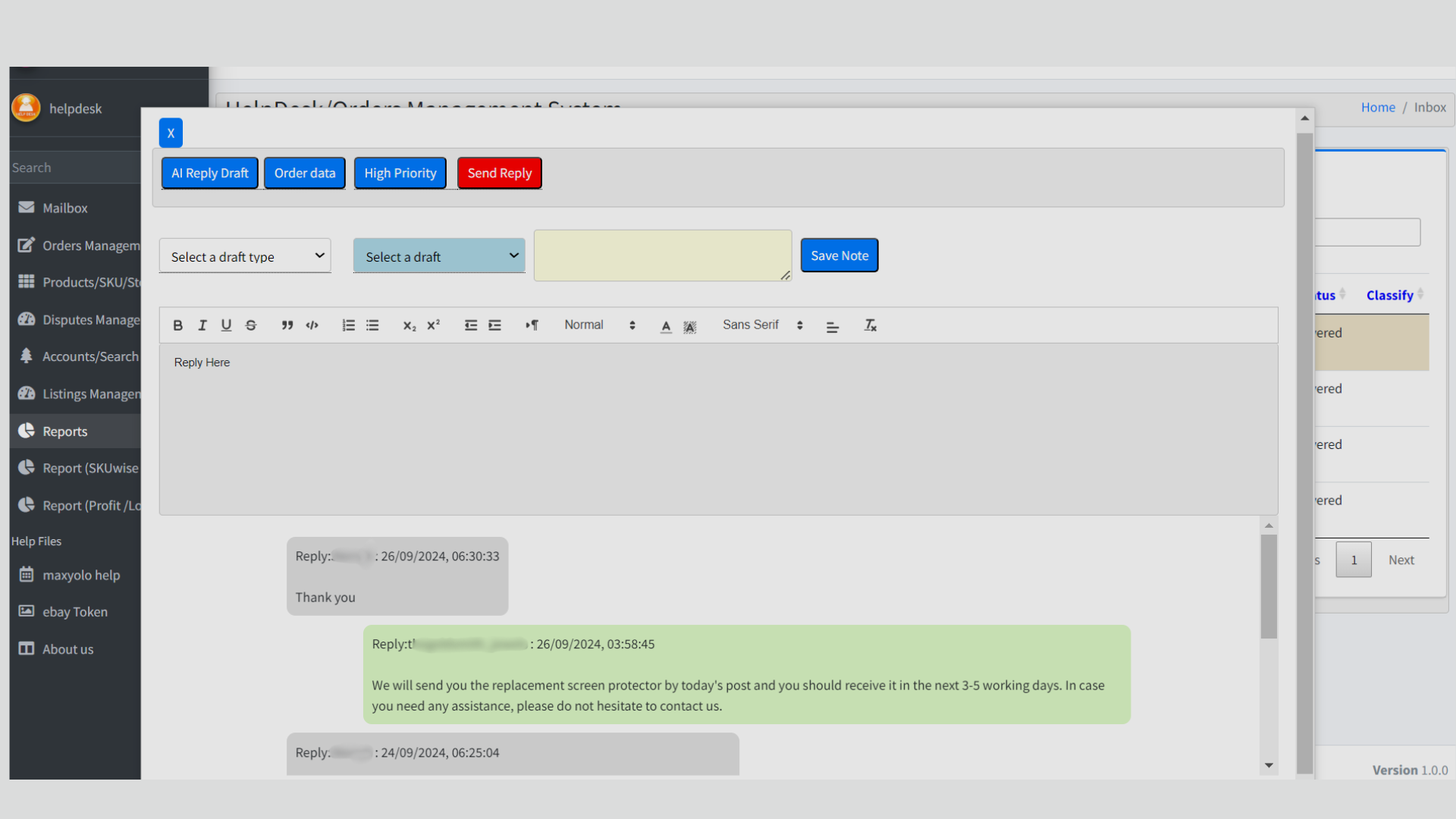Click the note text area
Image resolution: width=1456 pixels, height=819 pixels.
[x=662, y=256]
